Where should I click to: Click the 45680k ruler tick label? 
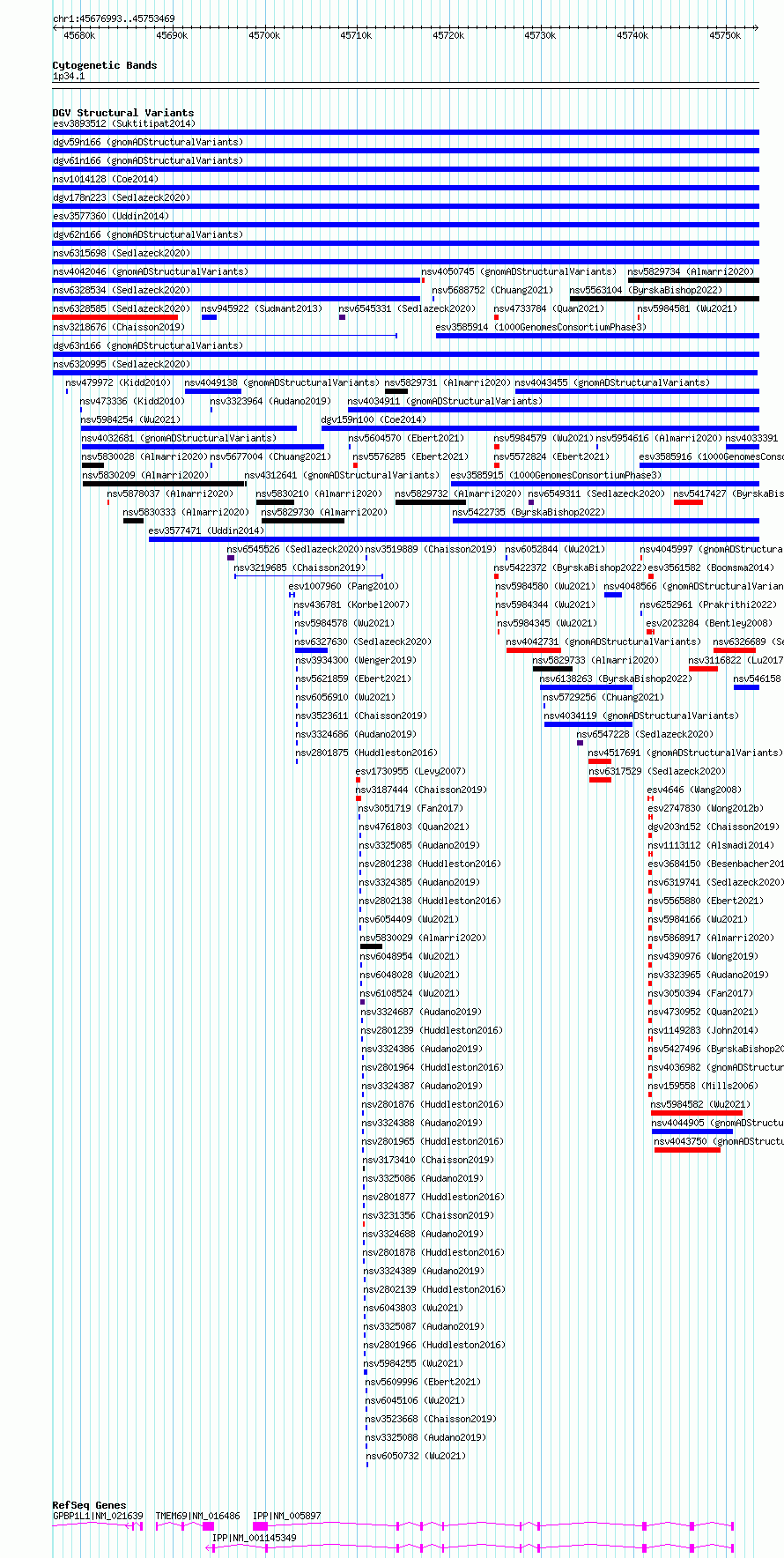(79, 35)
